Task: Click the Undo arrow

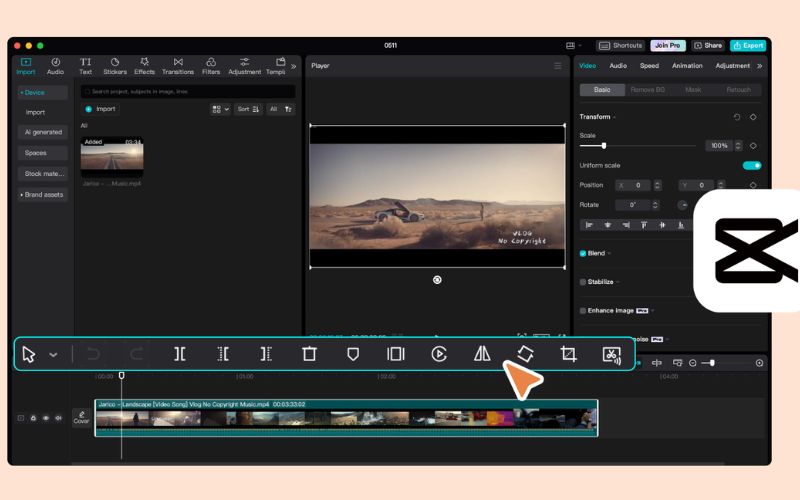Action: (x=93, y=354)
